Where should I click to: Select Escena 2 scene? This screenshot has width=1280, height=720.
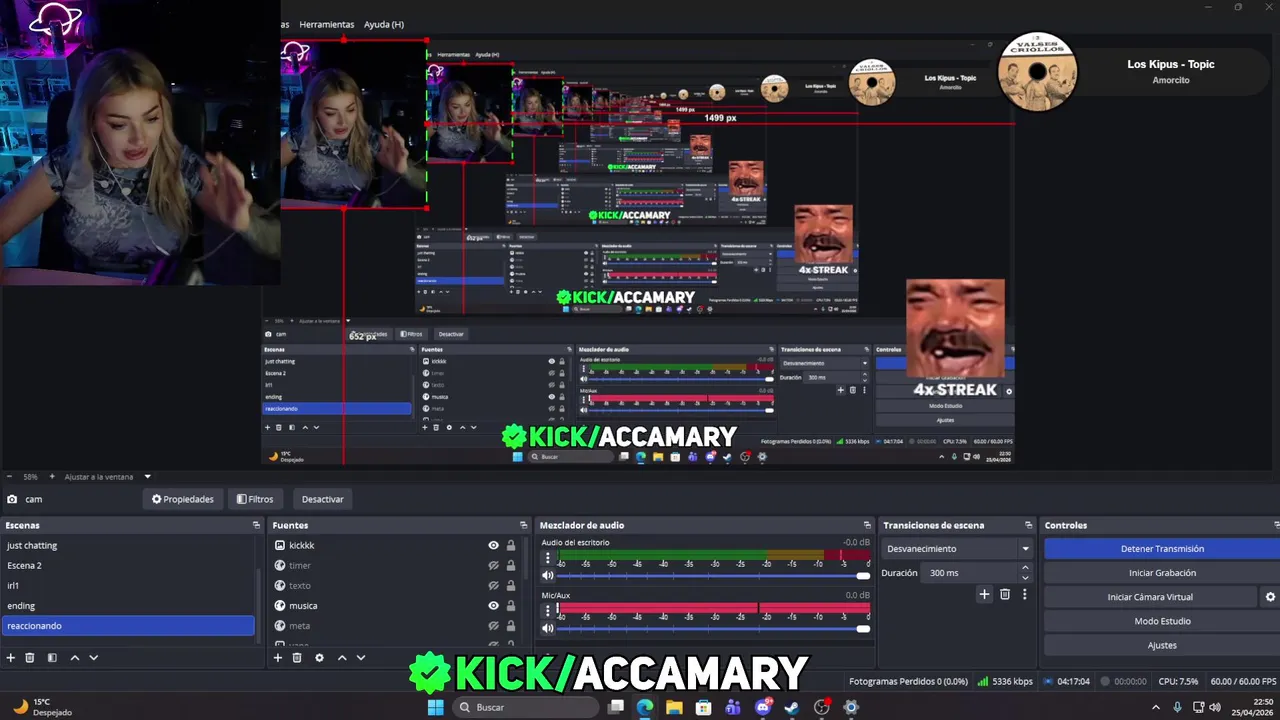[x=129, y=566]
